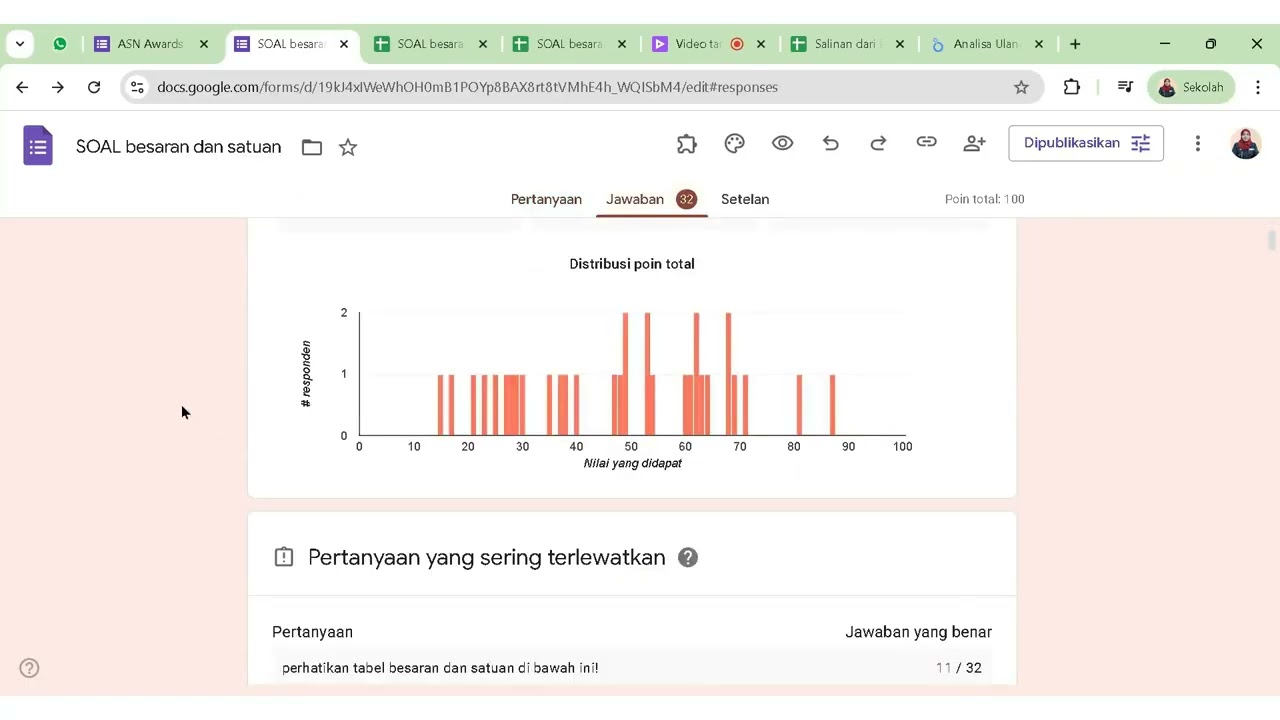This screenshot has height=720, width=1280.
Task: Switch to the Setelan tab
Action: pos(745,199)
